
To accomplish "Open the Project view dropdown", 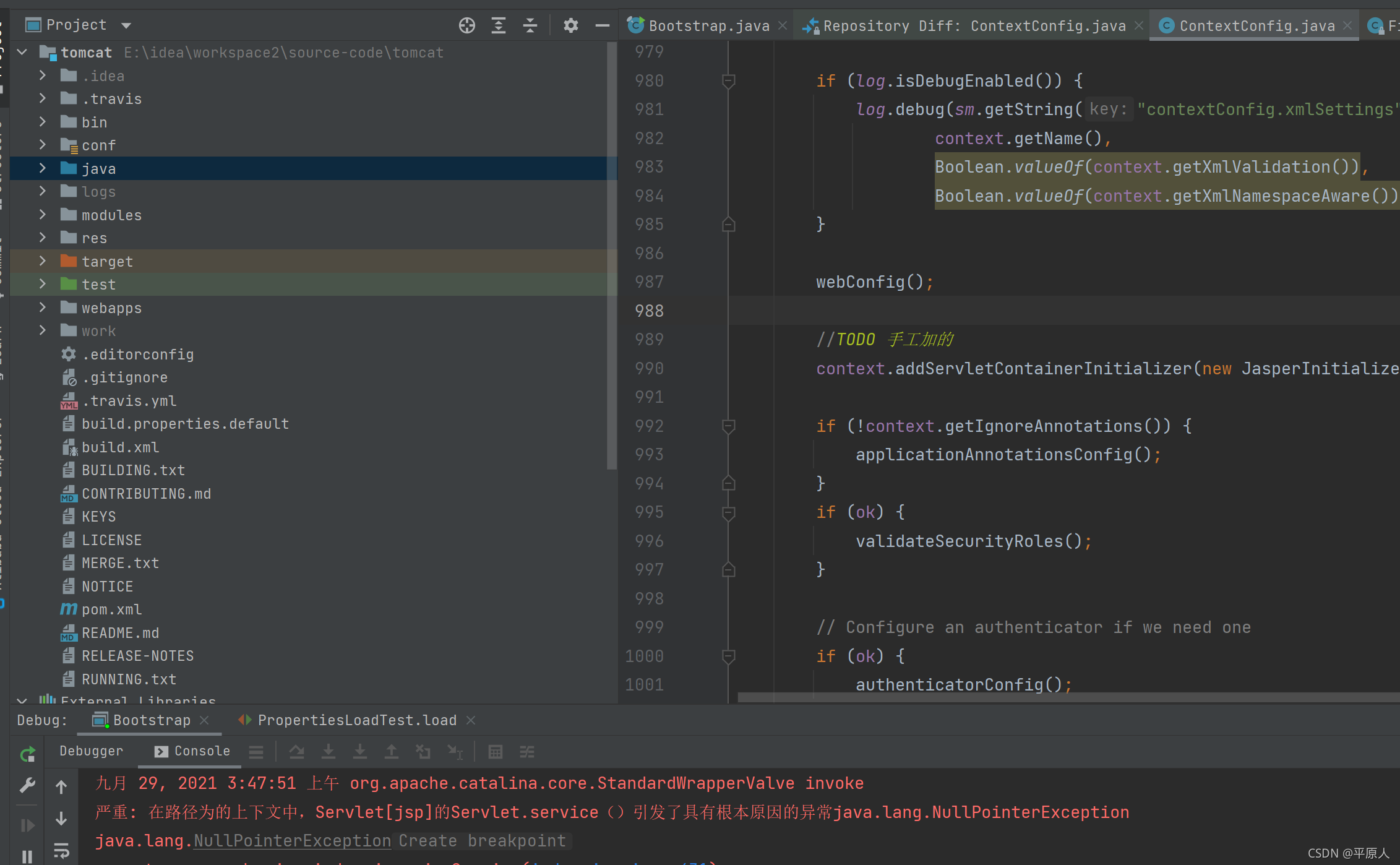I will (126, 25).
